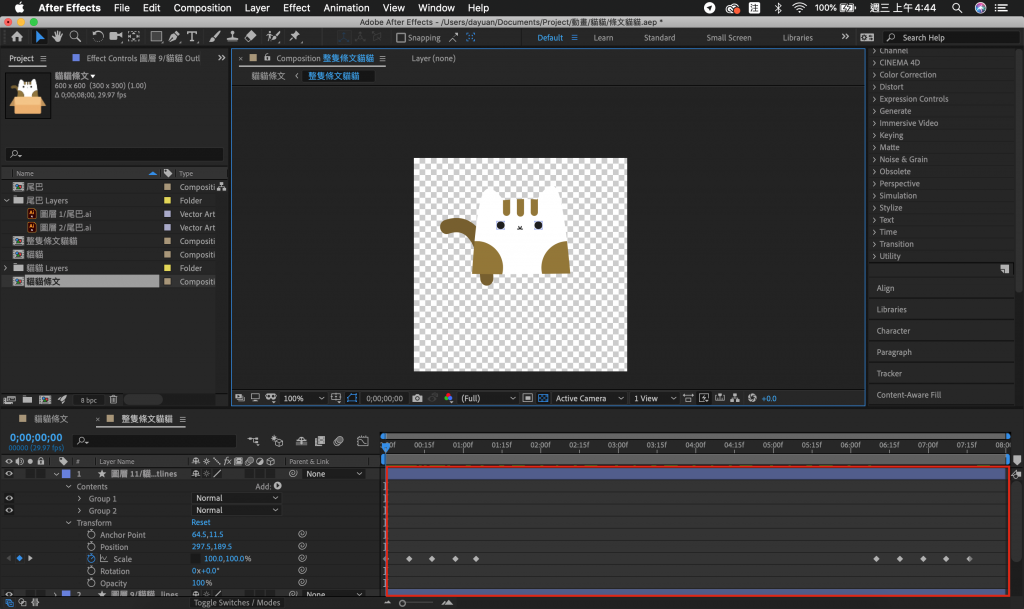Select the Pen tool

(x=173, y=37)
